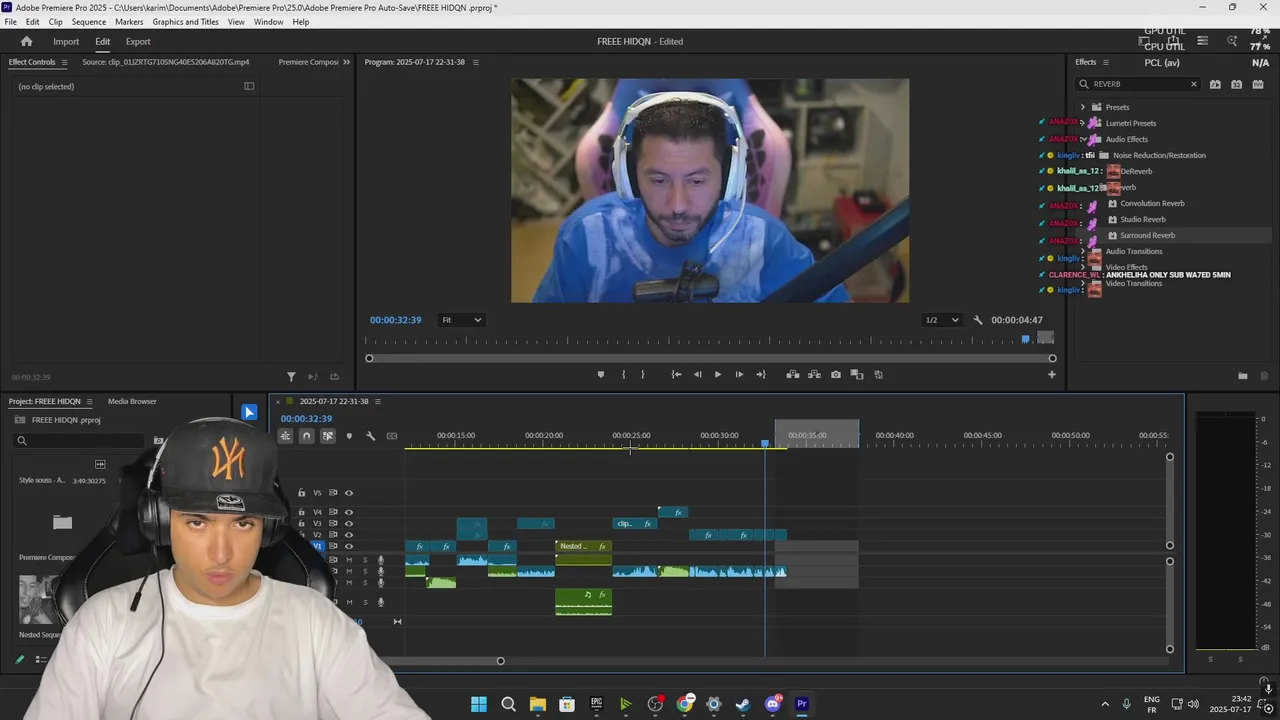The height and width of the screenshot is (720, 1280).
Task: Toggle V4 track output eye
Action: point(349,512)
